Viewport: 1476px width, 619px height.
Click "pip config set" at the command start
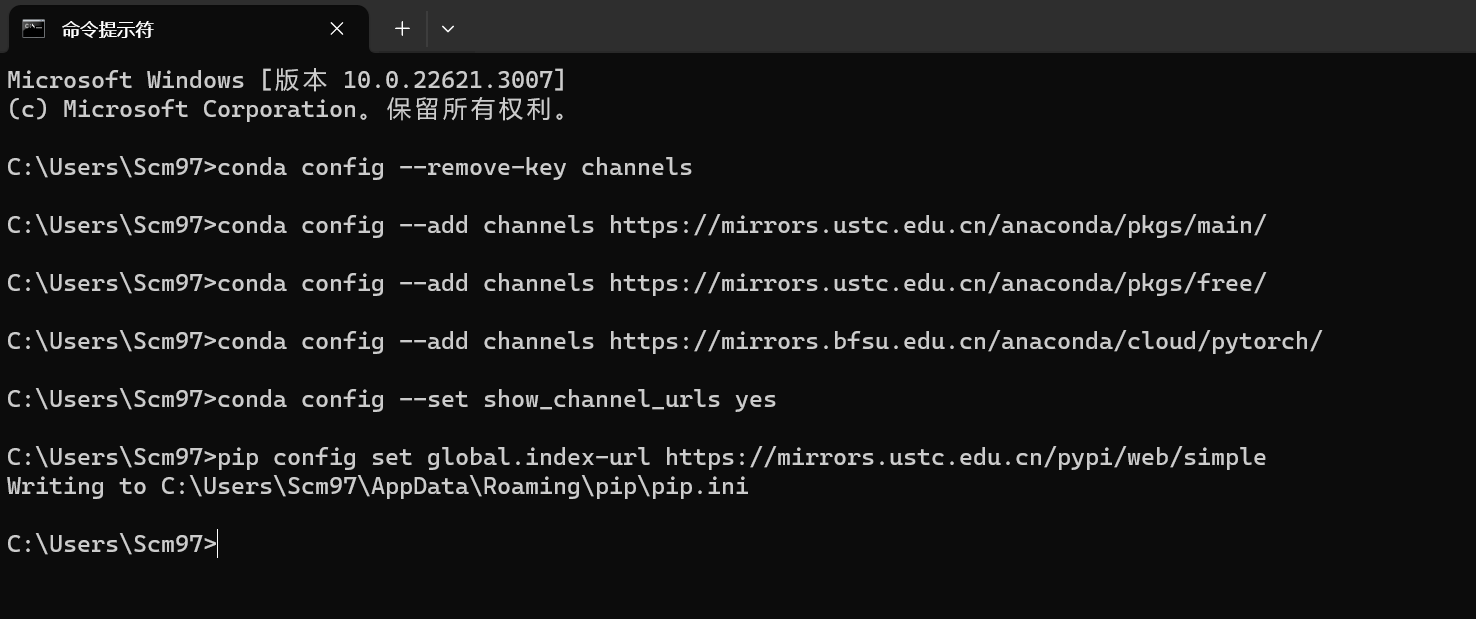point(314,458)
